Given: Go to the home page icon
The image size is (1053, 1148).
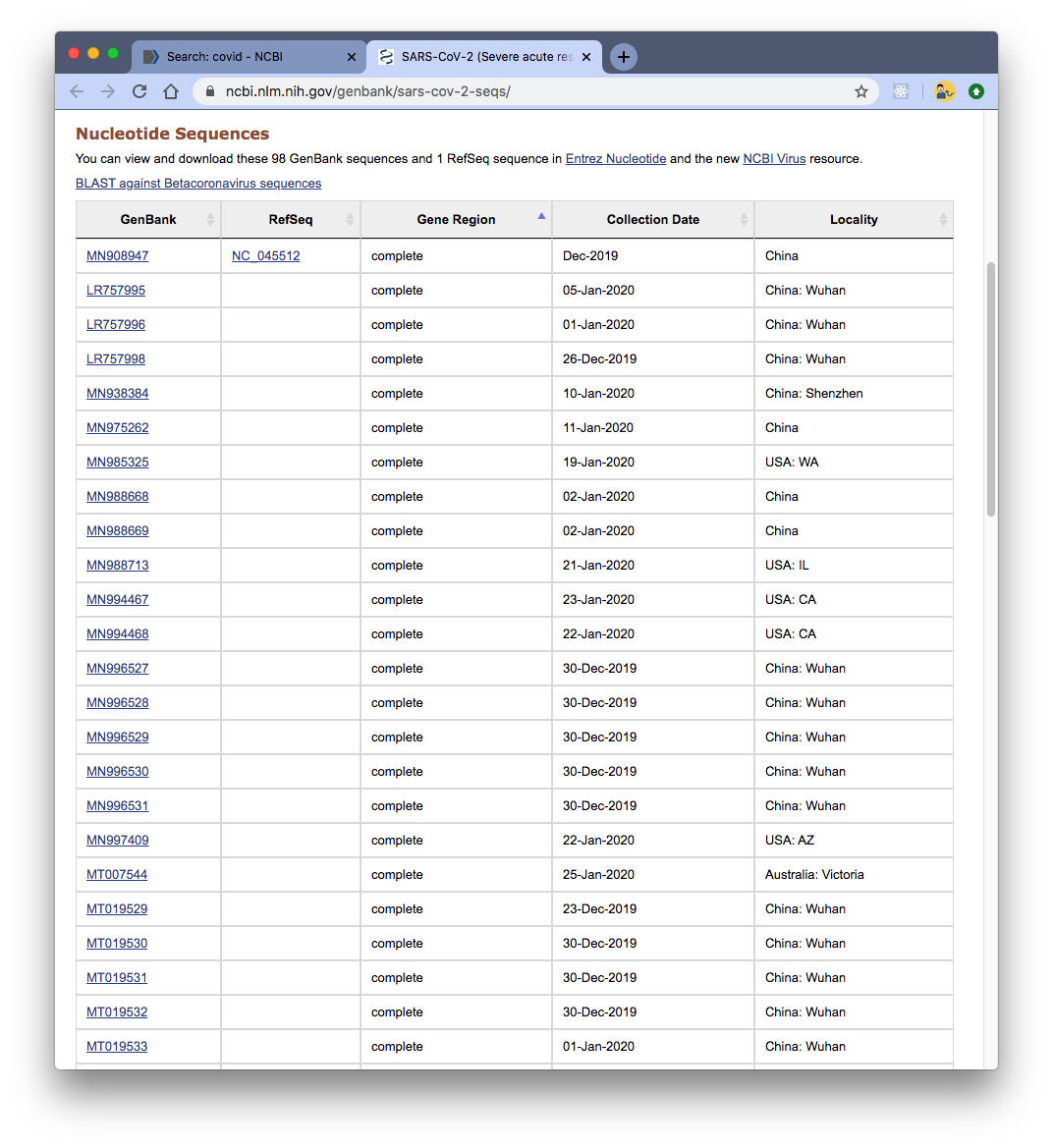Looking at the screenshot, I should [171, 91].
